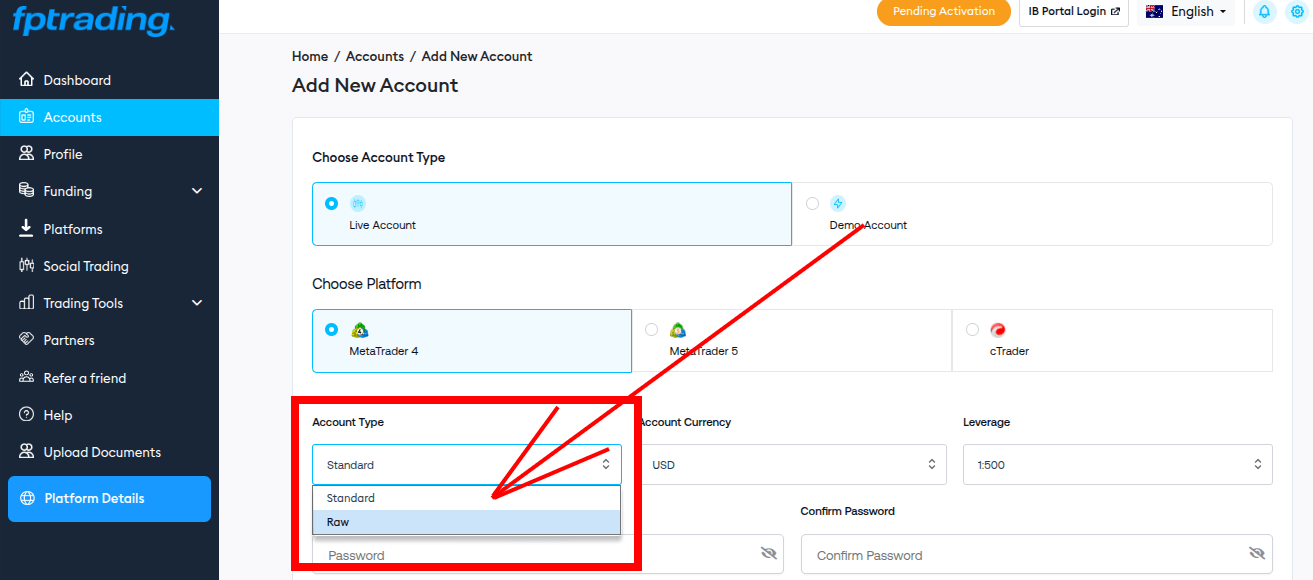Open Social Trading in the sidebar
The height and width of the screenshot is (580, 1313).
coord(109,266)
